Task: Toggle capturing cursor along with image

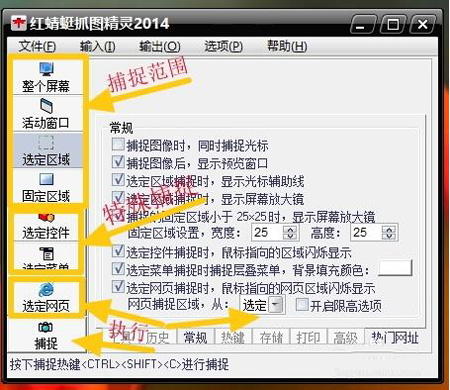Action: (x=118, y=144)
